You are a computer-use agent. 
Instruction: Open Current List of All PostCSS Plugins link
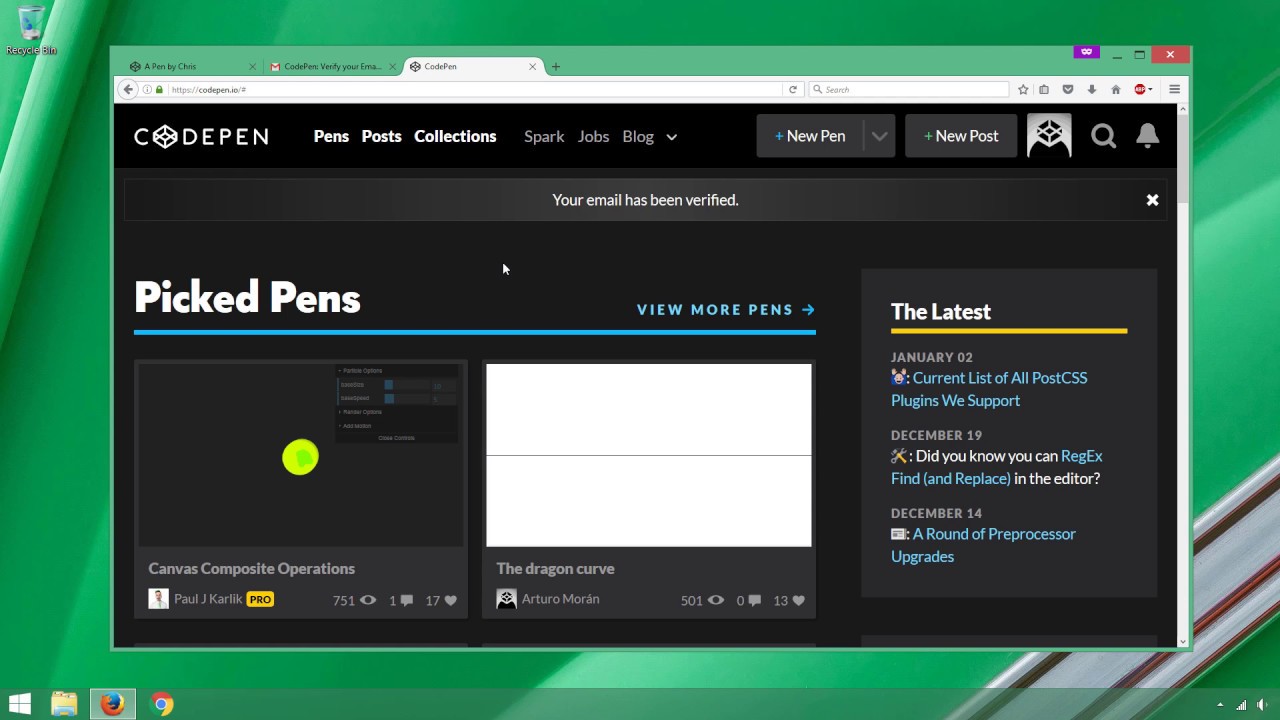(x=989, y=389)
